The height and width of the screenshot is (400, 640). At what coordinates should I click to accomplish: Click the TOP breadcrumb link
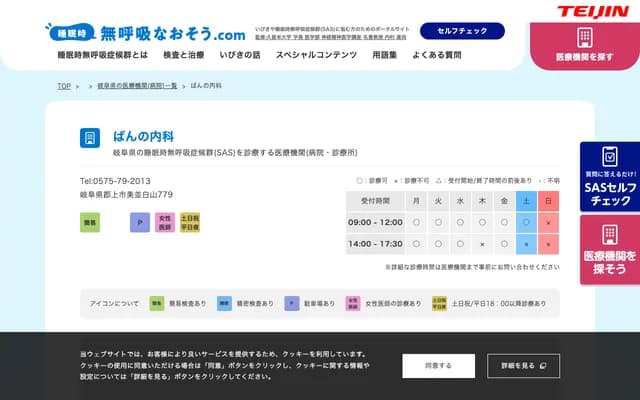click(x=63, y=87)
